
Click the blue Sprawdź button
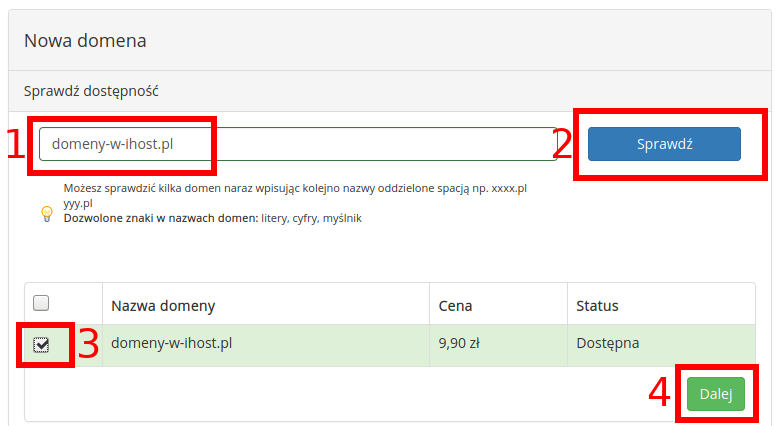click(x=664, y=144)
